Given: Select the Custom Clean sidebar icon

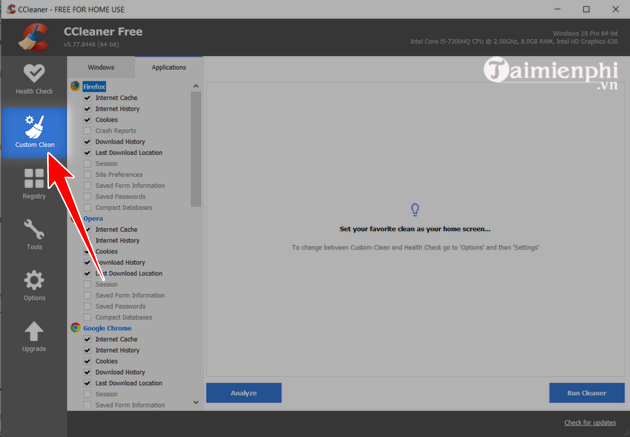Looking at the screenshot, I should pos(34,132).
